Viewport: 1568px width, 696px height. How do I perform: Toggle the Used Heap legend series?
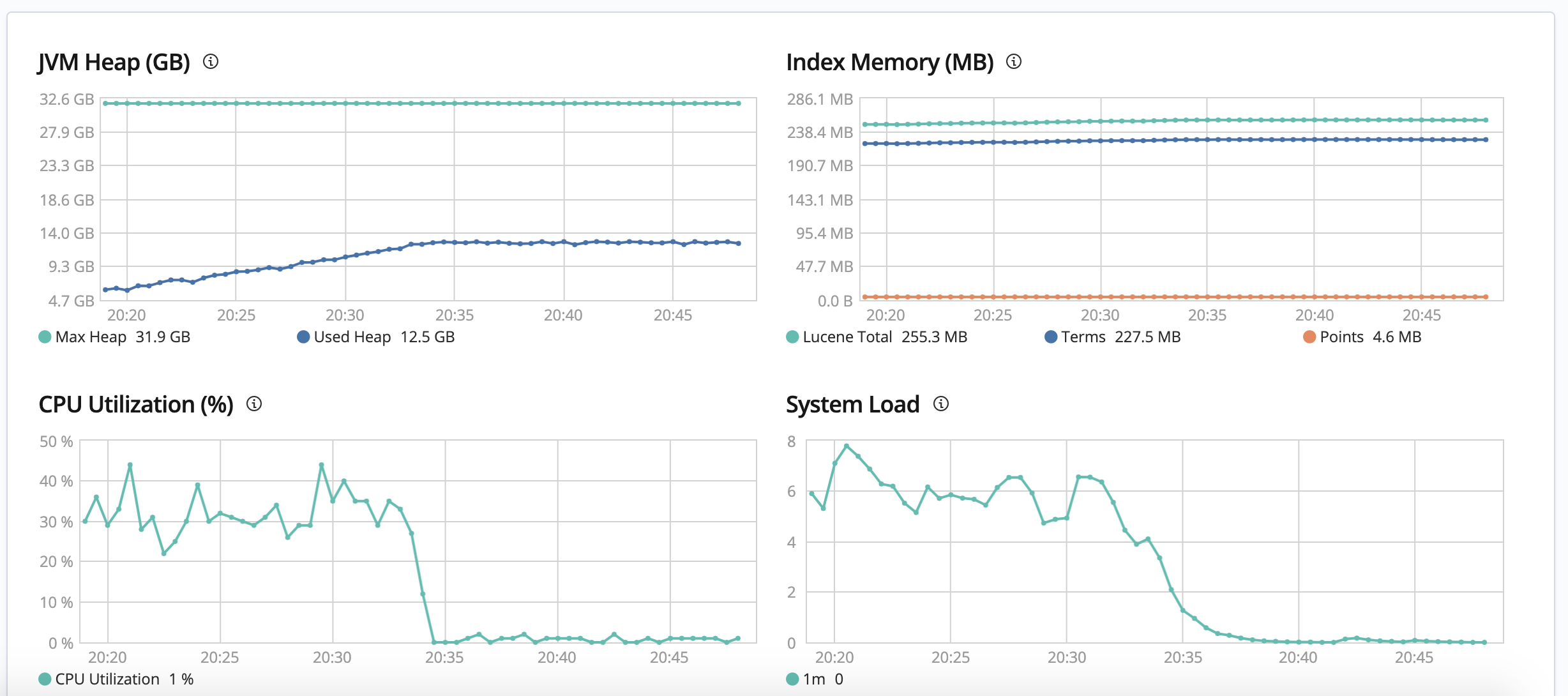(x=376, y=337)
